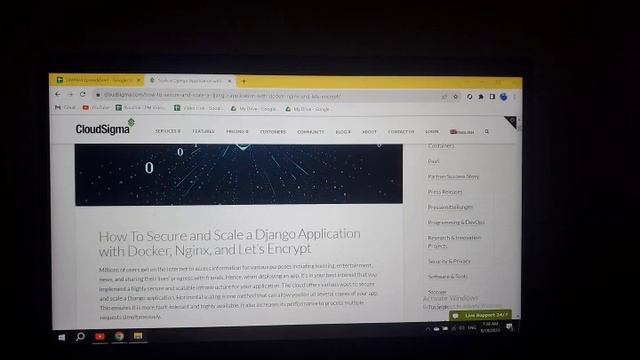This screenshot has height=360, width=640.
Task: Go forward with the browser forward arrow
Action: 70,94
